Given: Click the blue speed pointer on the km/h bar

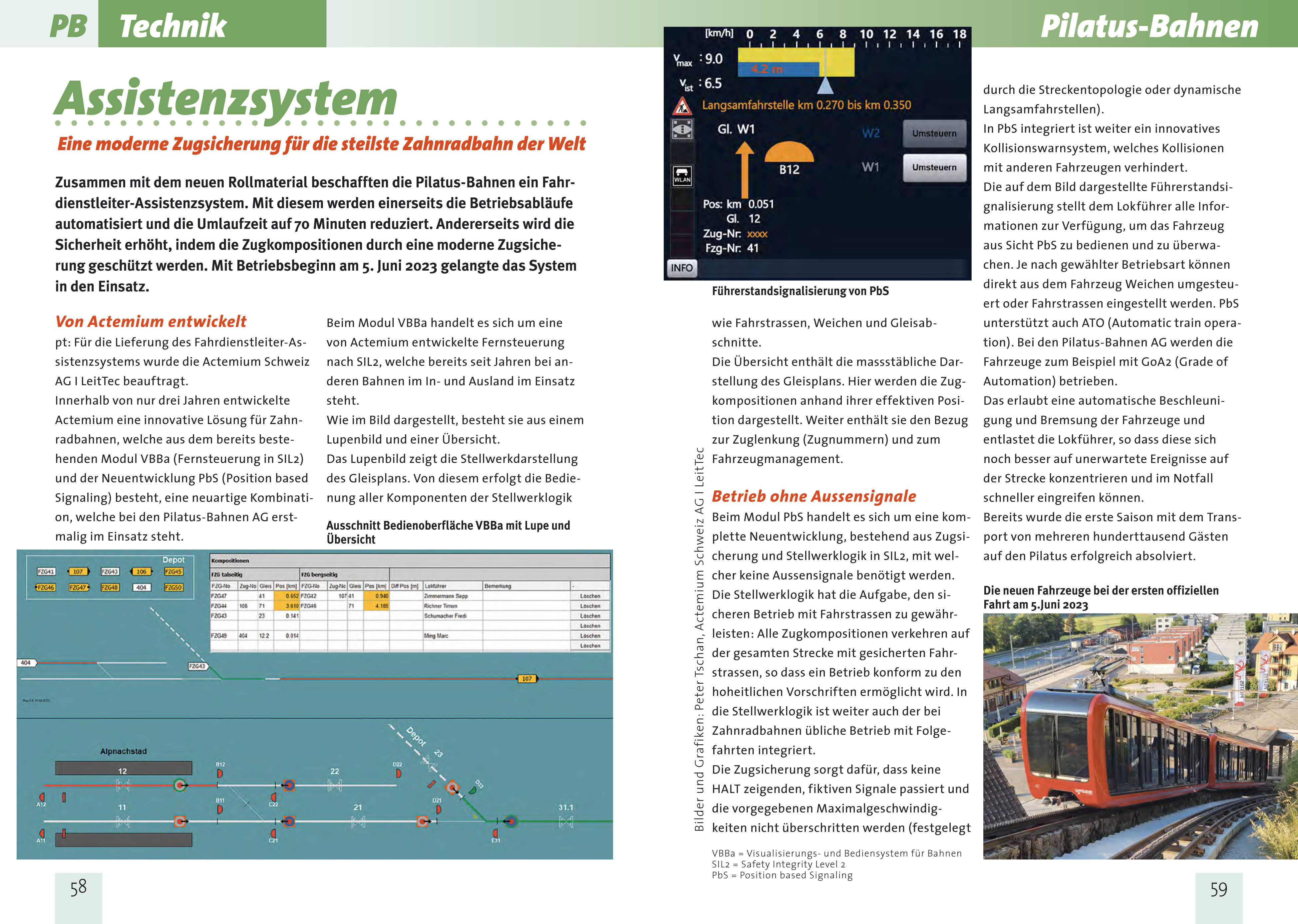Looking at the screenshot, I should point(825,87).
